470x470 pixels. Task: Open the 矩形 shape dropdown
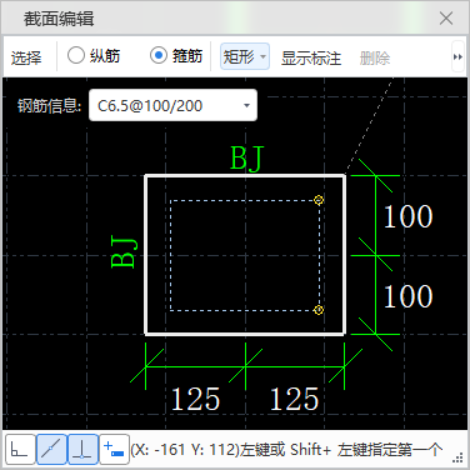(x=245, y=56)
